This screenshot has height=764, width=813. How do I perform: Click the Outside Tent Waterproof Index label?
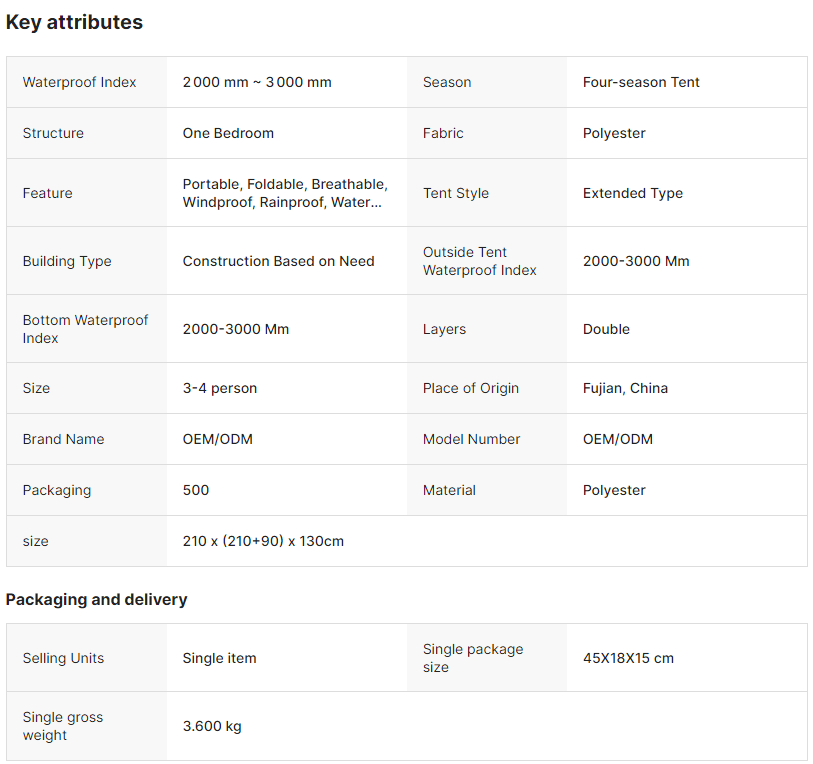(479, 261)
